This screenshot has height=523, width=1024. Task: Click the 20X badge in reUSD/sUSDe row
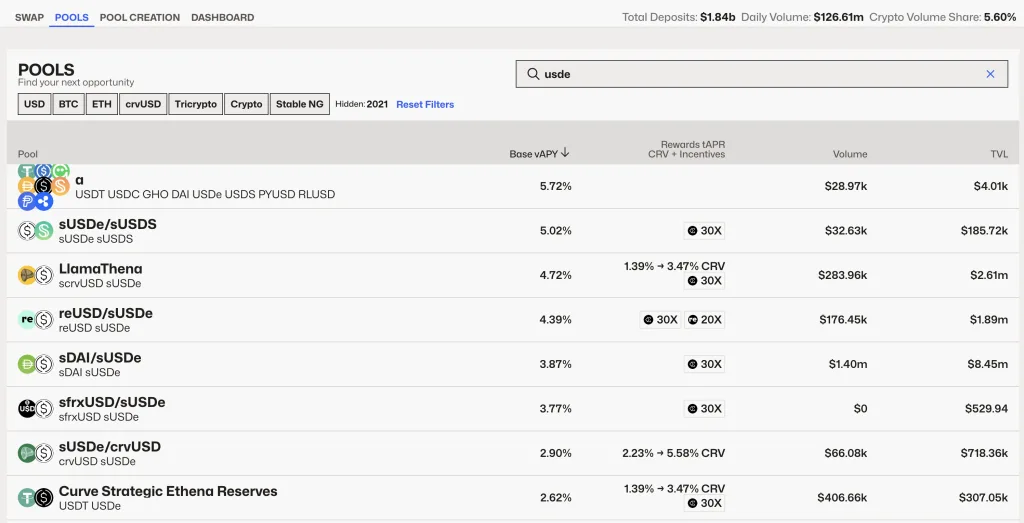[x=705, y=319]
